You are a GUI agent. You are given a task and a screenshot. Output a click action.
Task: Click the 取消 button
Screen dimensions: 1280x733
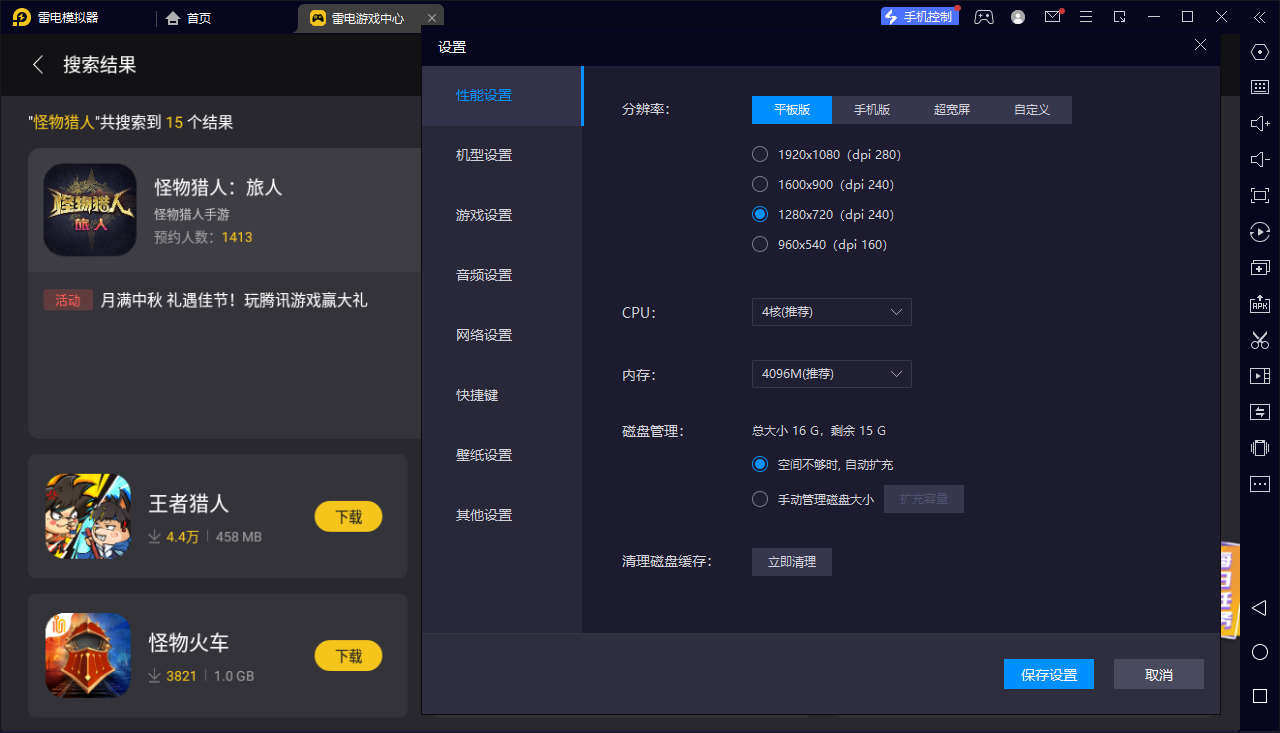tap(1159, 675)
